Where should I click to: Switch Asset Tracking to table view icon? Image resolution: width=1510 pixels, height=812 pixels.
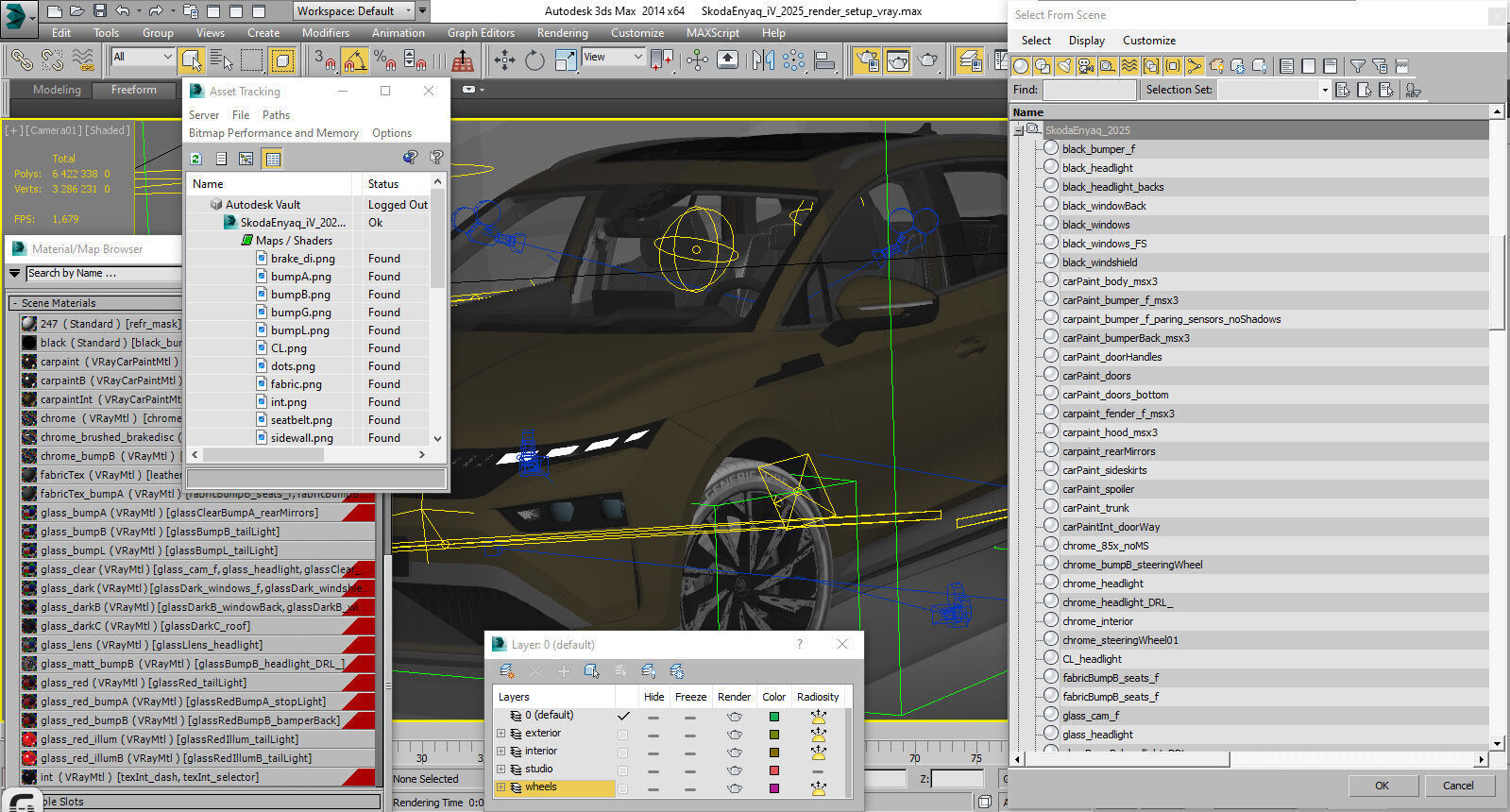273,159
